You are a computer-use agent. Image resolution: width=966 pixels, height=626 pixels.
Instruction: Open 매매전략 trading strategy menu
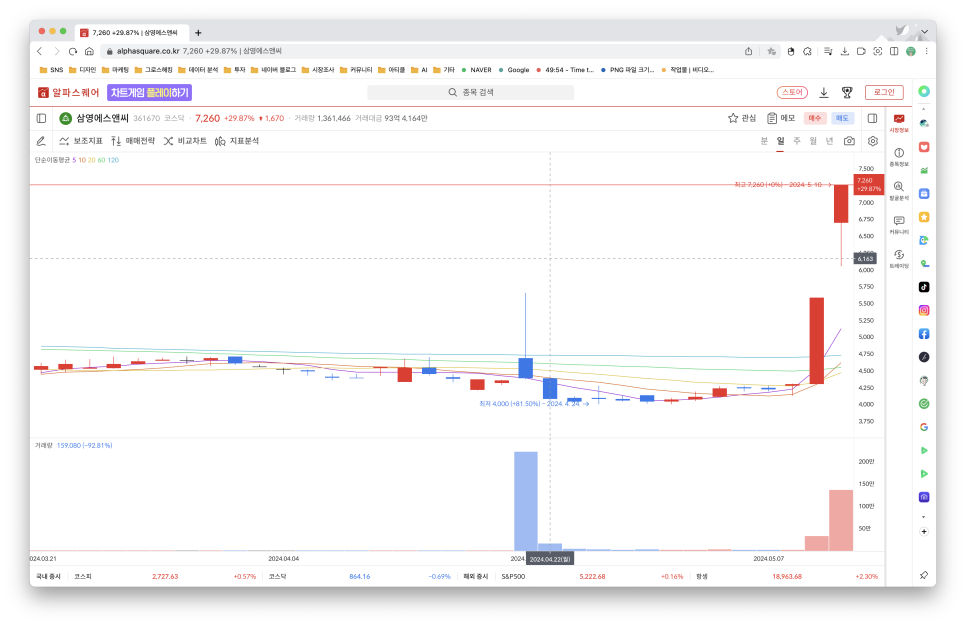tap(133, 141)
